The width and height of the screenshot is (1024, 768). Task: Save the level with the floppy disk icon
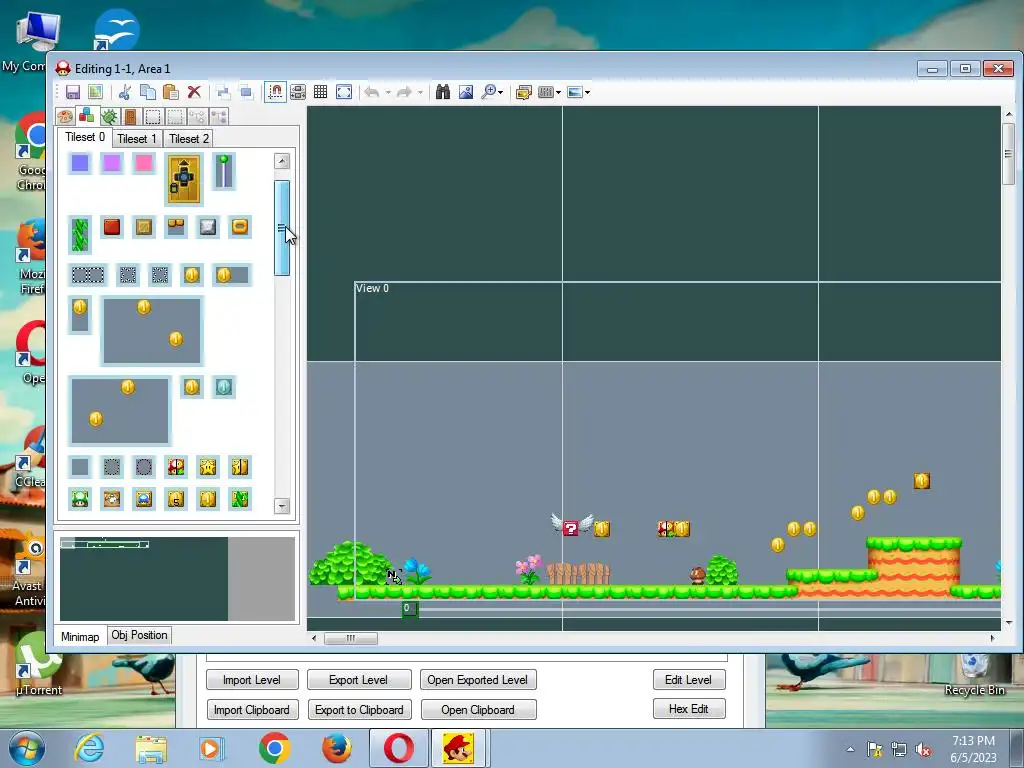point(72,92)
